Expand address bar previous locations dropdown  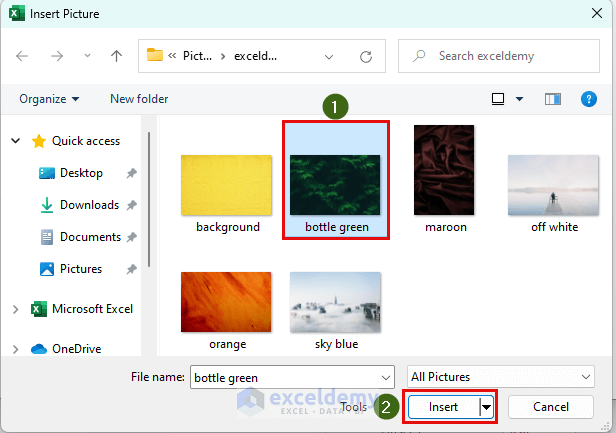(329, 57)
